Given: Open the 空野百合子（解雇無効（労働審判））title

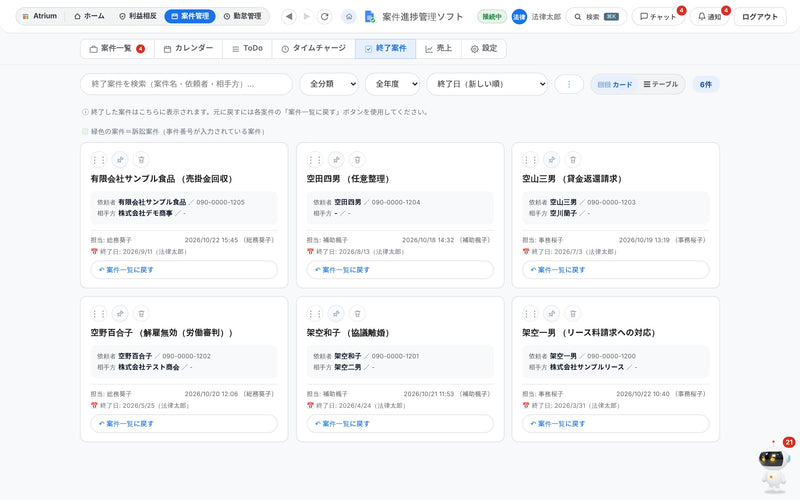Looking at the screenshot, I should pyautogui.click(x=162, y=333).
